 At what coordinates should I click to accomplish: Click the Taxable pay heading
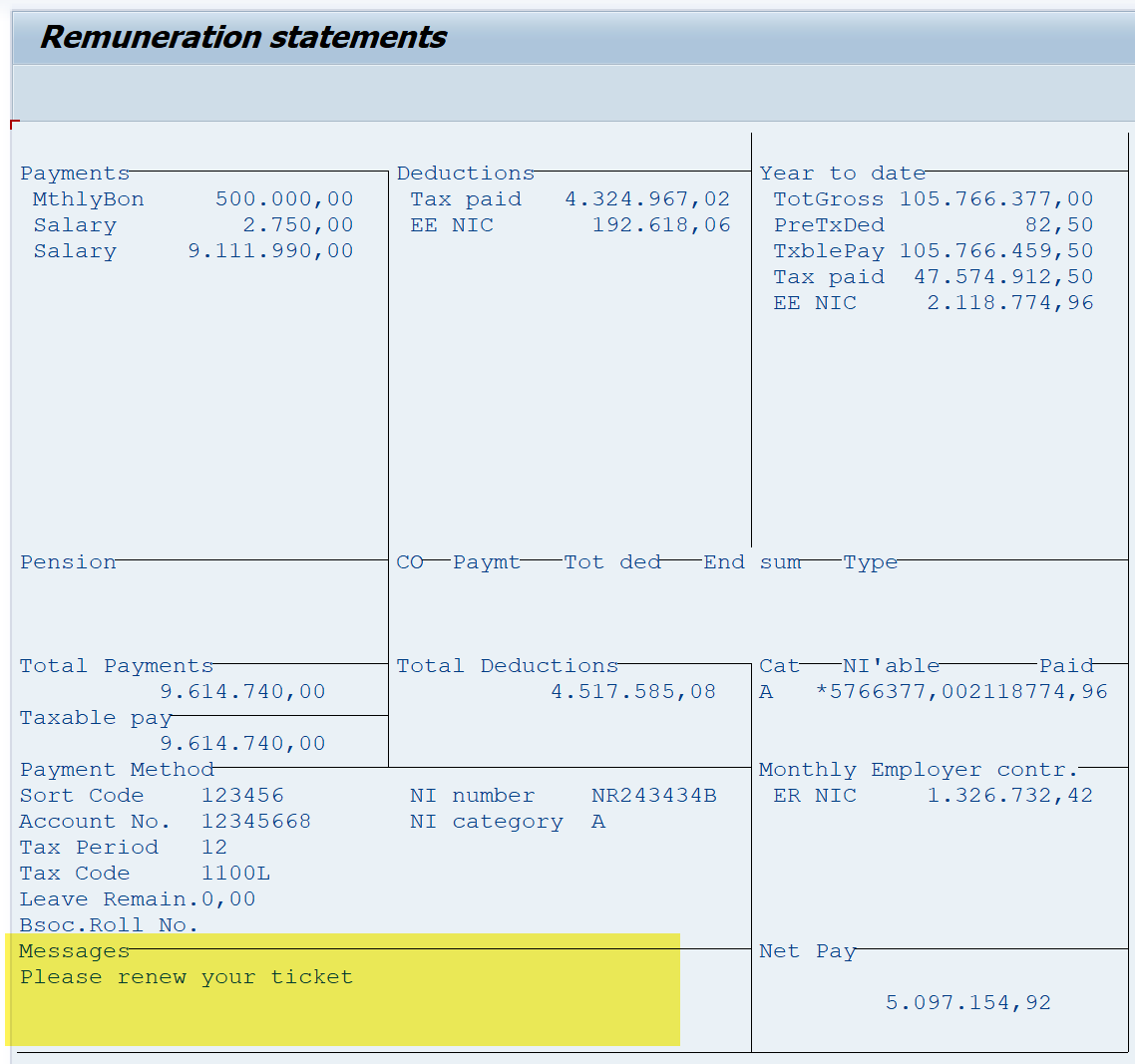click(96, 718)
